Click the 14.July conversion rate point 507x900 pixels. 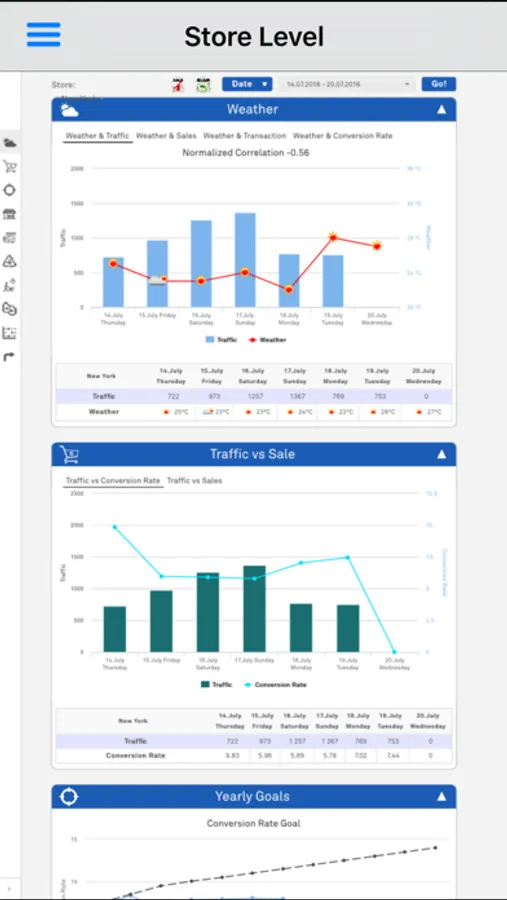[x=115, y=527]
